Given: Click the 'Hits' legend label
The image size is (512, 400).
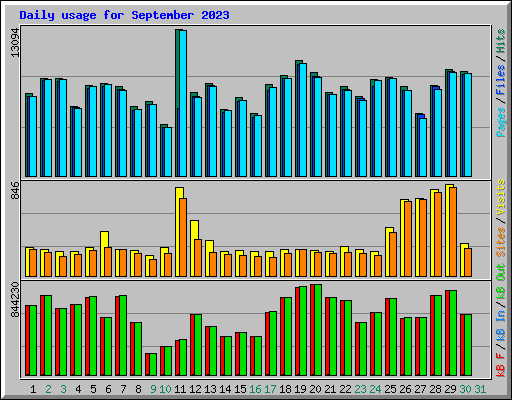Looking at the screenshot, I should [501, 41].
